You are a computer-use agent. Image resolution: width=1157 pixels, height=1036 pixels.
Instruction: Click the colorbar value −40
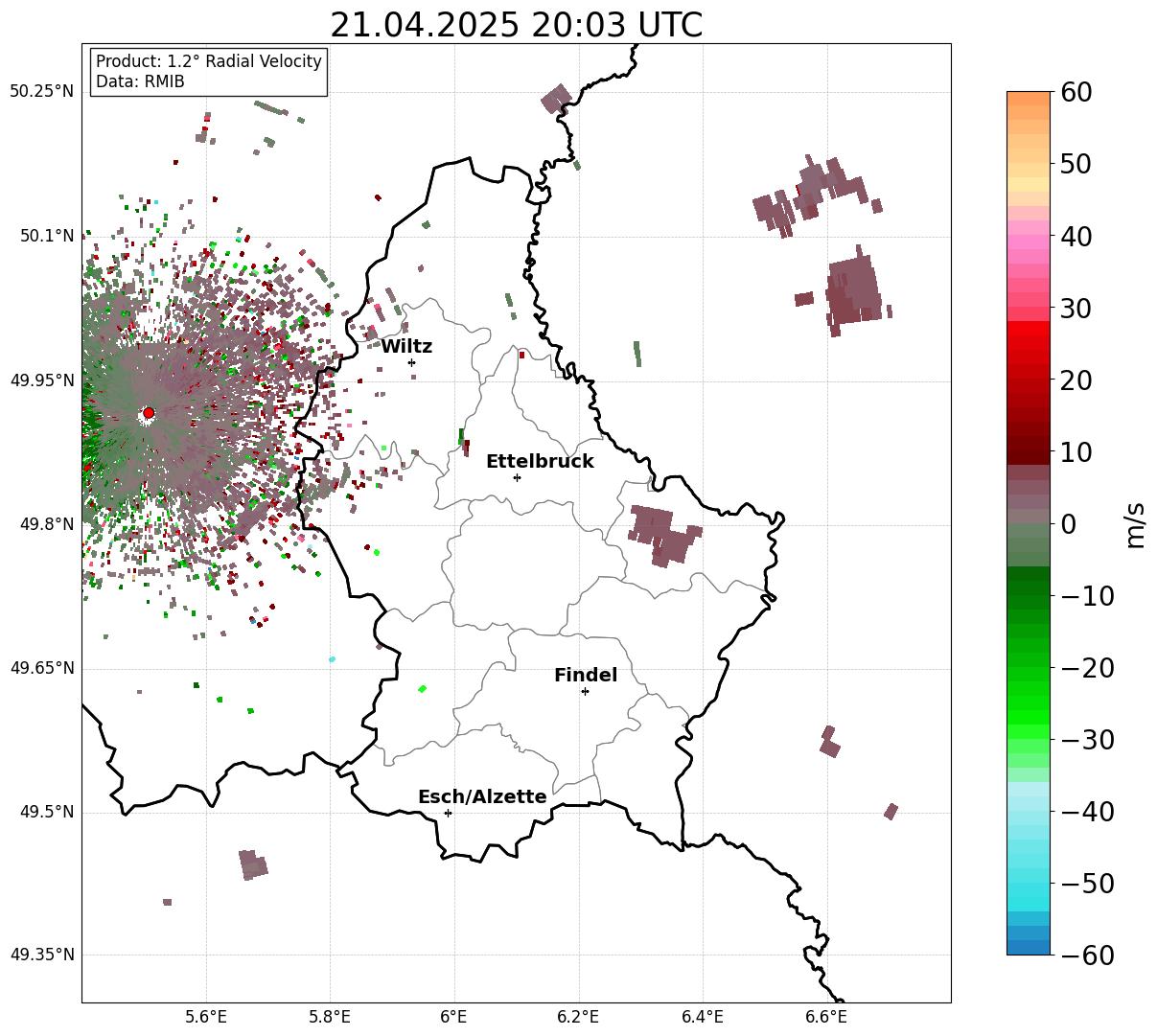[x=1086, y=812]
